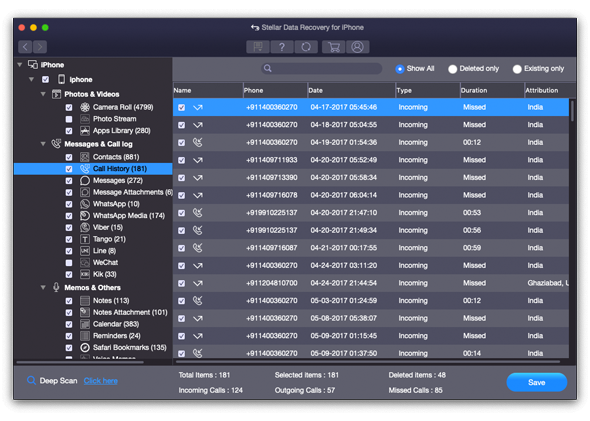Viewport: 590px width, 421px height.
Task: Click the Ghaziabad attribution cell
Action: [x=547, y=283]
